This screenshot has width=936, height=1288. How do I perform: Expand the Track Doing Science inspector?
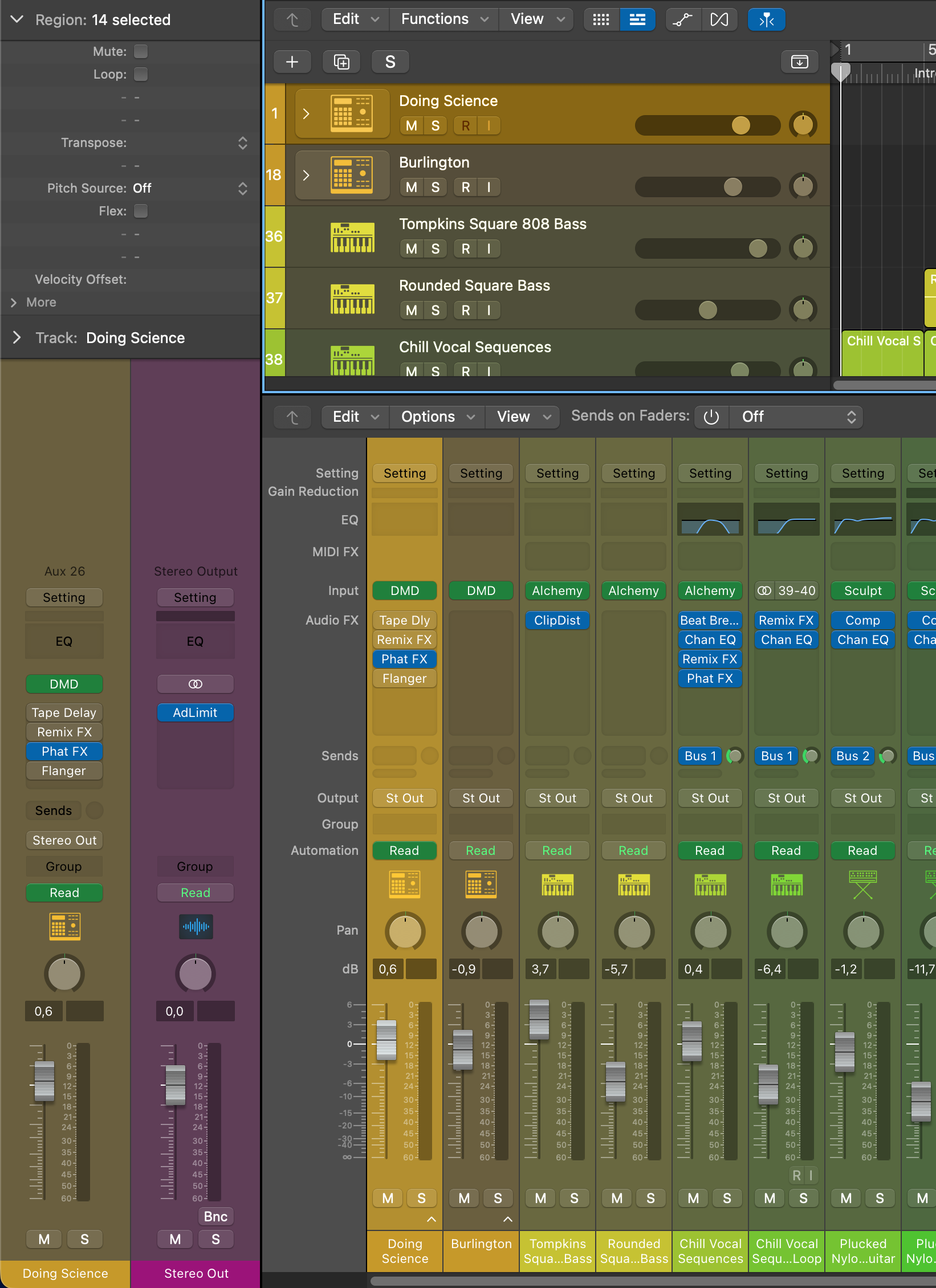point(17,337)
